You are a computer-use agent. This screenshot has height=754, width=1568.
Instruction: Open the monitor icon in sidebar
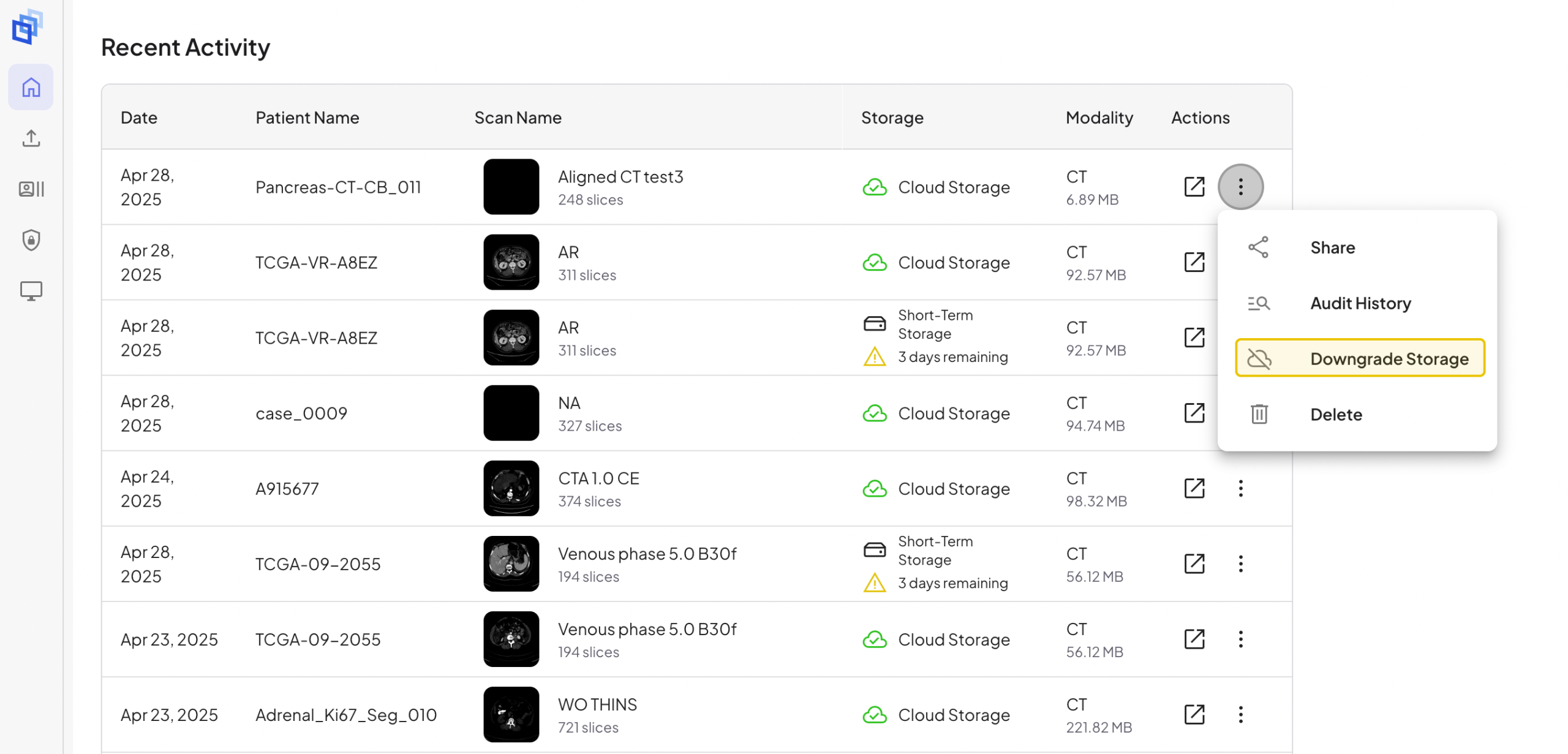[31, 290]
